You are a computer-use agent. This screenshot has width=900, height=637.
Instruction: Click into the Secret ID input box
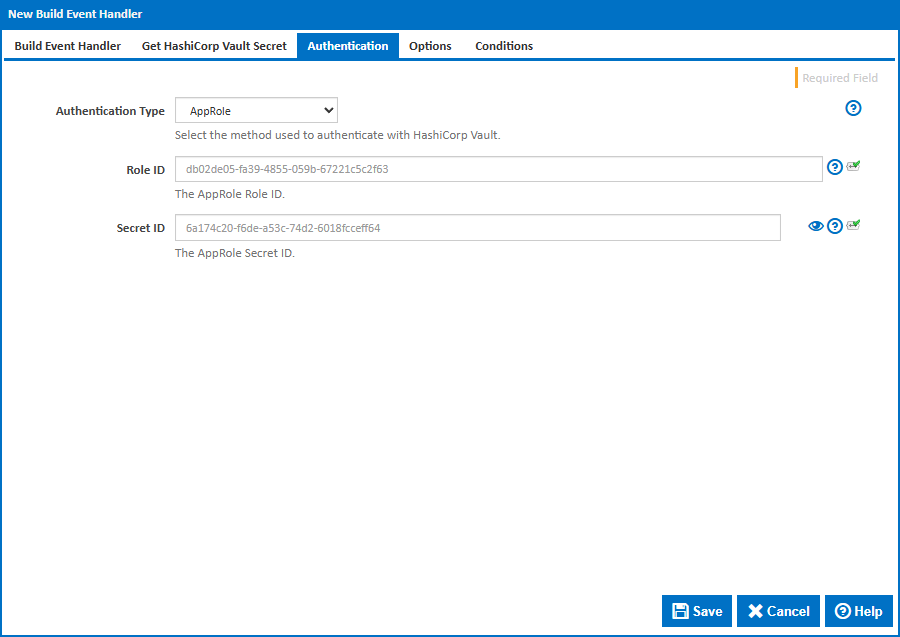click(x=477, y=228)
